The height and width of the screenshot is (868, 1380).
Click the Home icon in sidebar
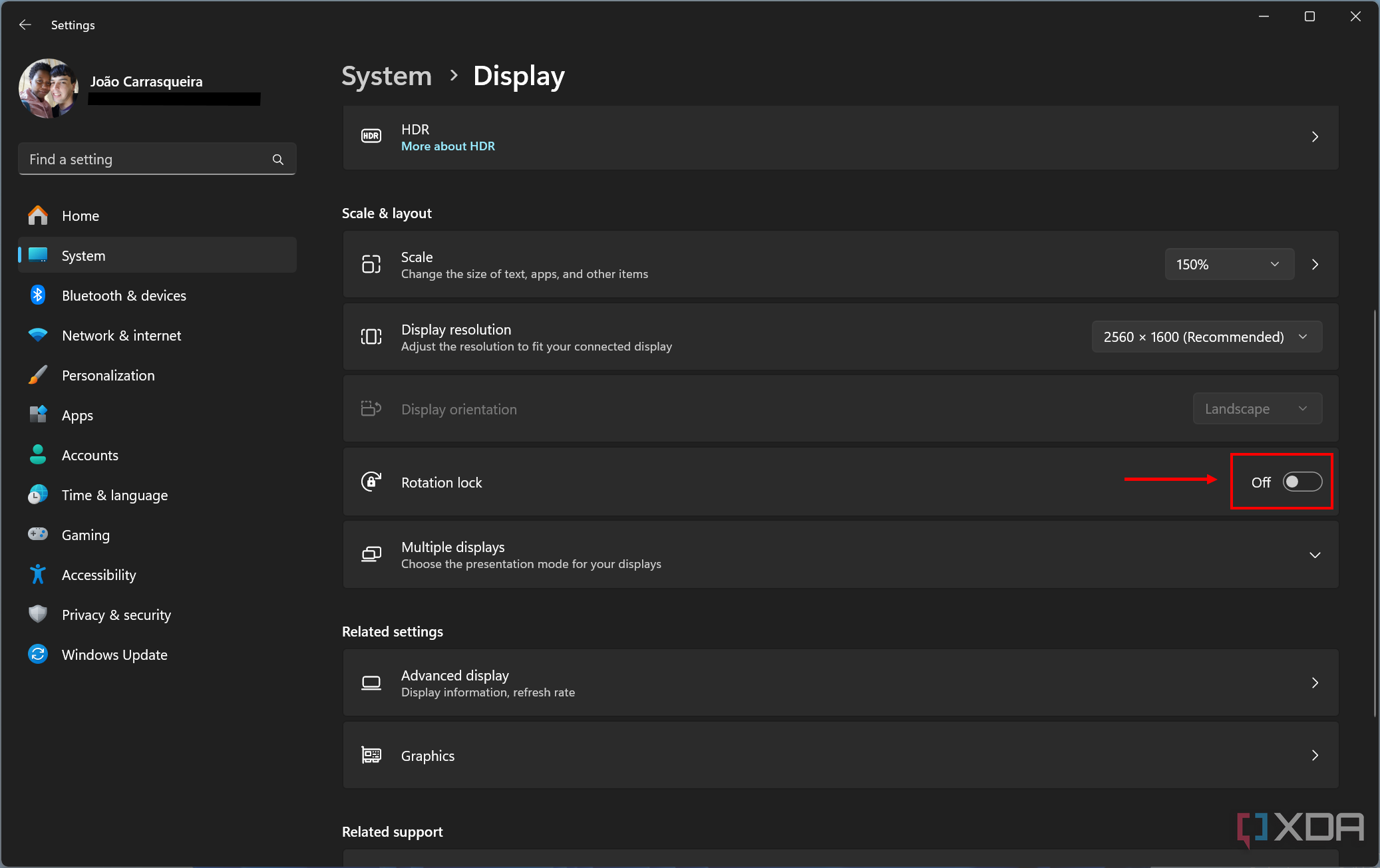click(x=36, y=215)
